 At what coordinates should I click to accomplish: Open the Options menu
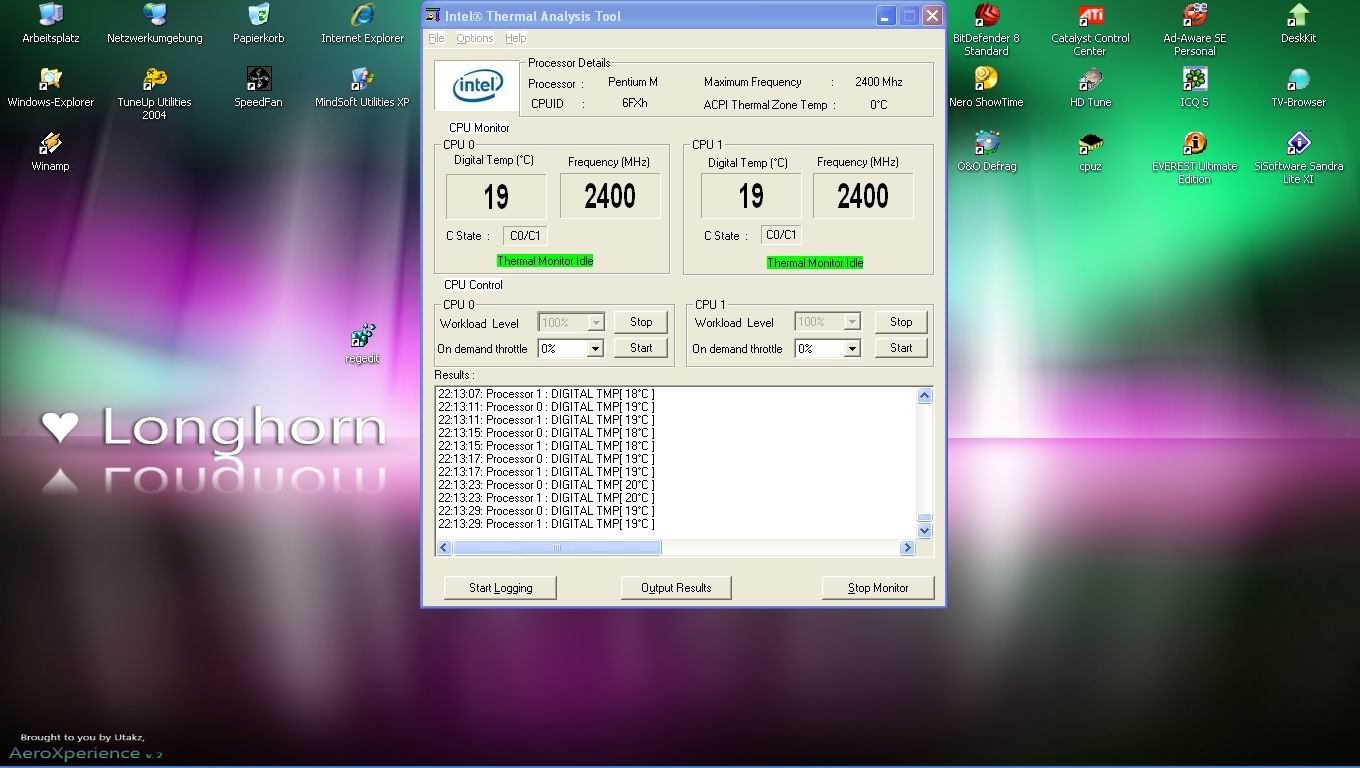(x=474, y=38)
